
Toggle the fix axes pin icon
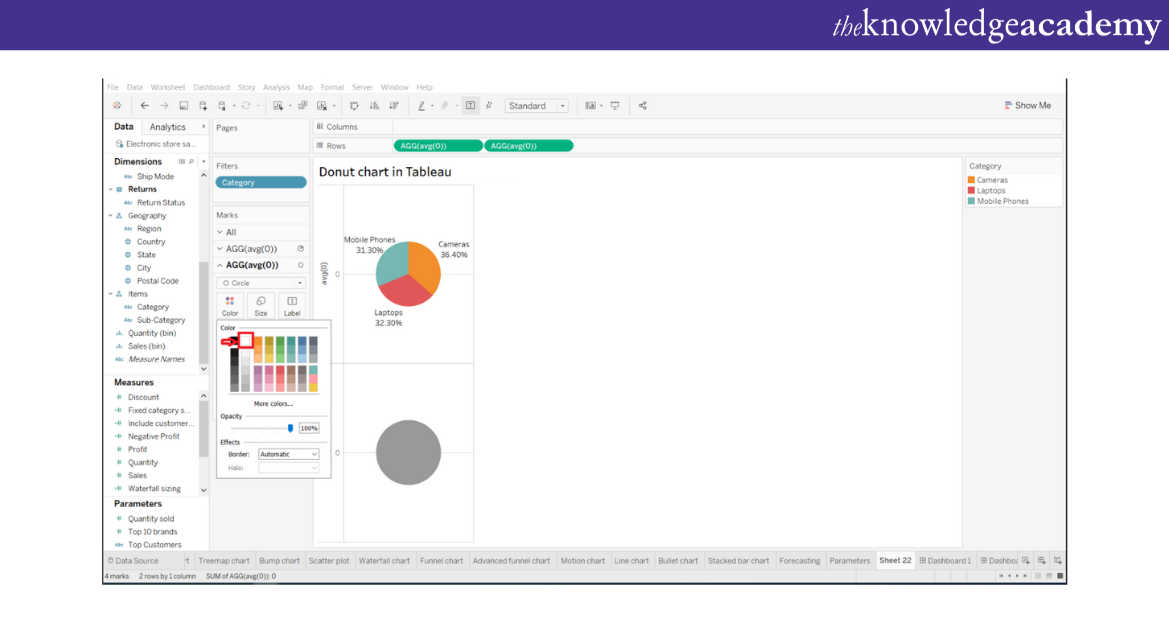pos(489,106)
